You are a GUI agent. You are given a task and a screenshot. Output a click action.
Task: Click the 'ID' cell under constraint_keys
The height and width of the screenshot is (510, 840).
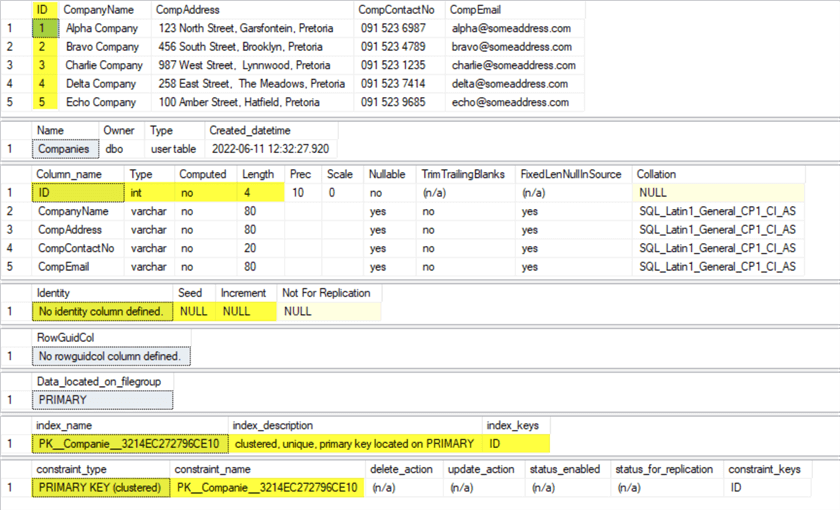(767, 488)
